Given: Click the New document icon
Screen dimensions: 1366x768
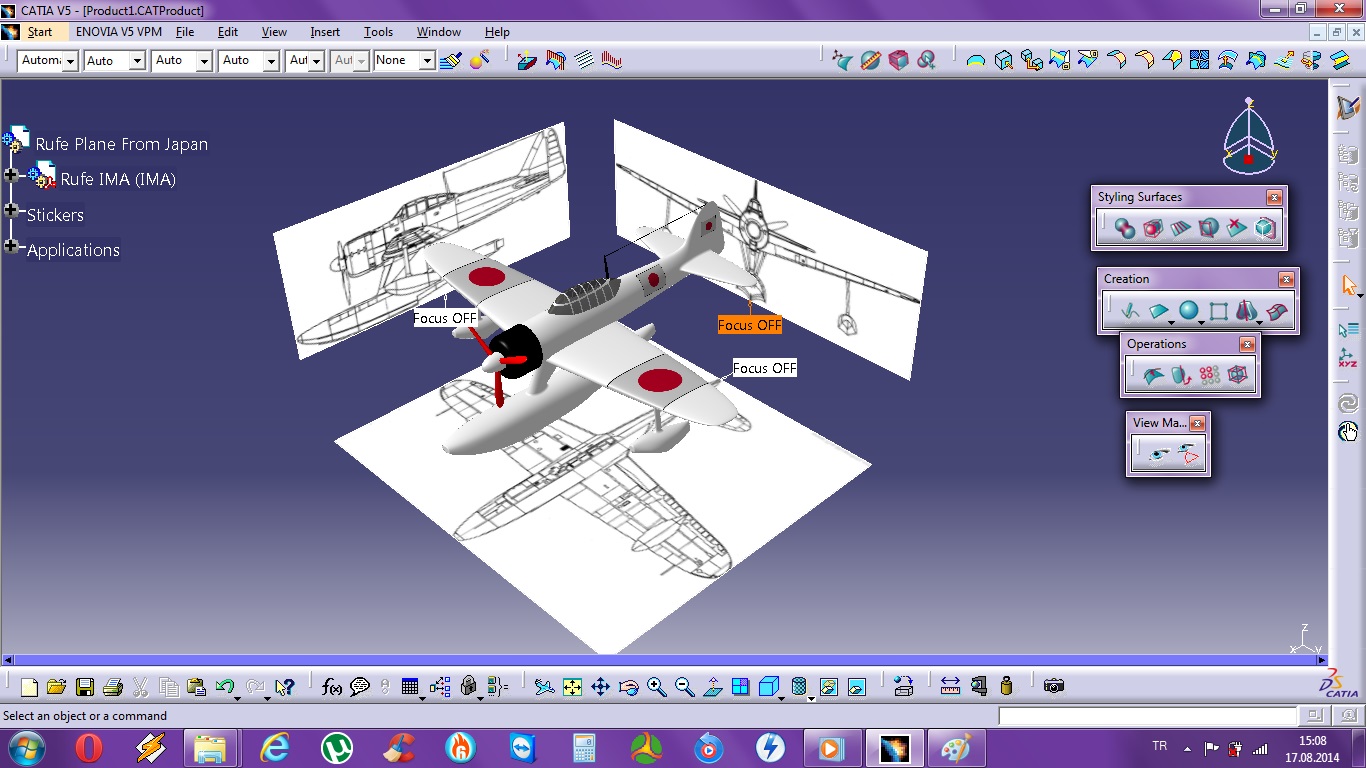Looking at the screenshot, I should point(29,687).
